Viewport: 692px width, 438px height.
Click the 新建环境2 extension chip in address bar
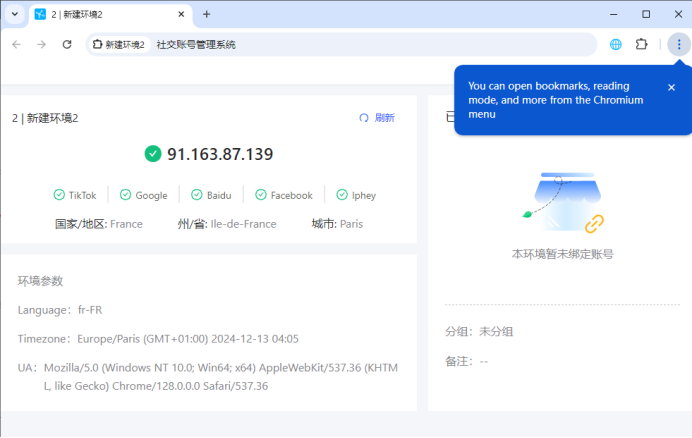[119, 45]
